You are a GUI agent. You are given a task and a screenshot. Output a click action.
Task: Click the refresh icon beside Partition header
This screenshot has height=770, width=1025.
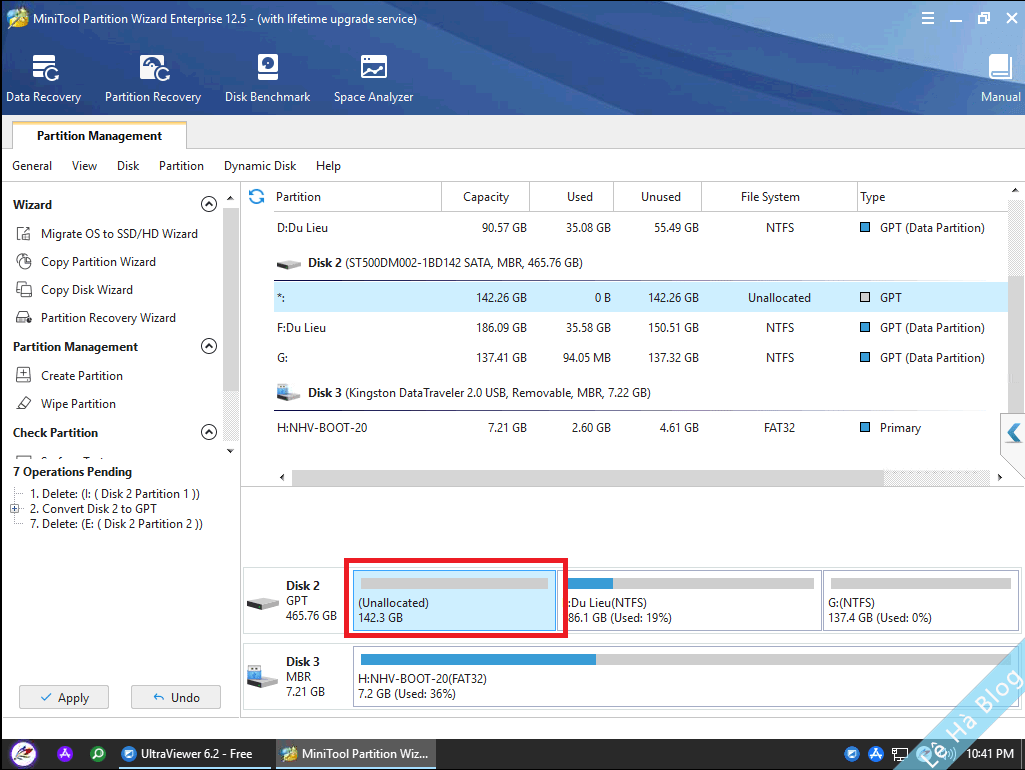(x=256, y=197)
